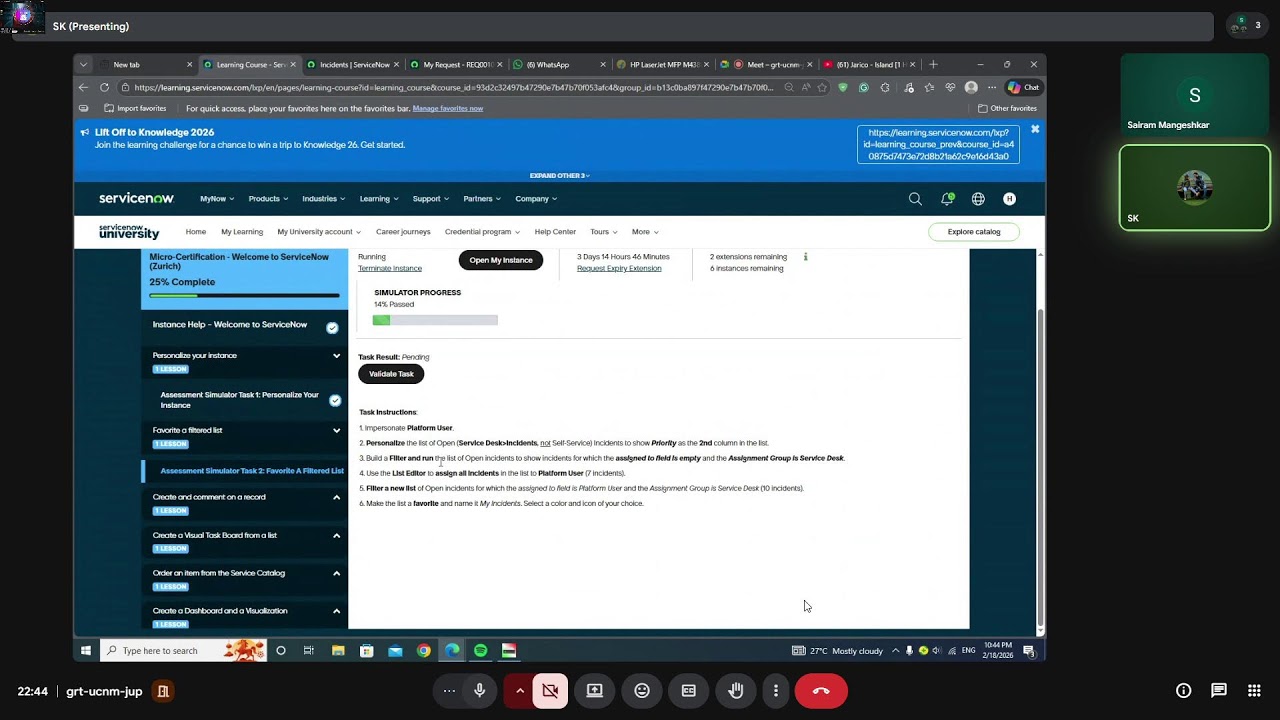Image resolution: width=1280 pixels, height=720 pixels.
Task: Open Meet more options menu
Action: point(776,691)
